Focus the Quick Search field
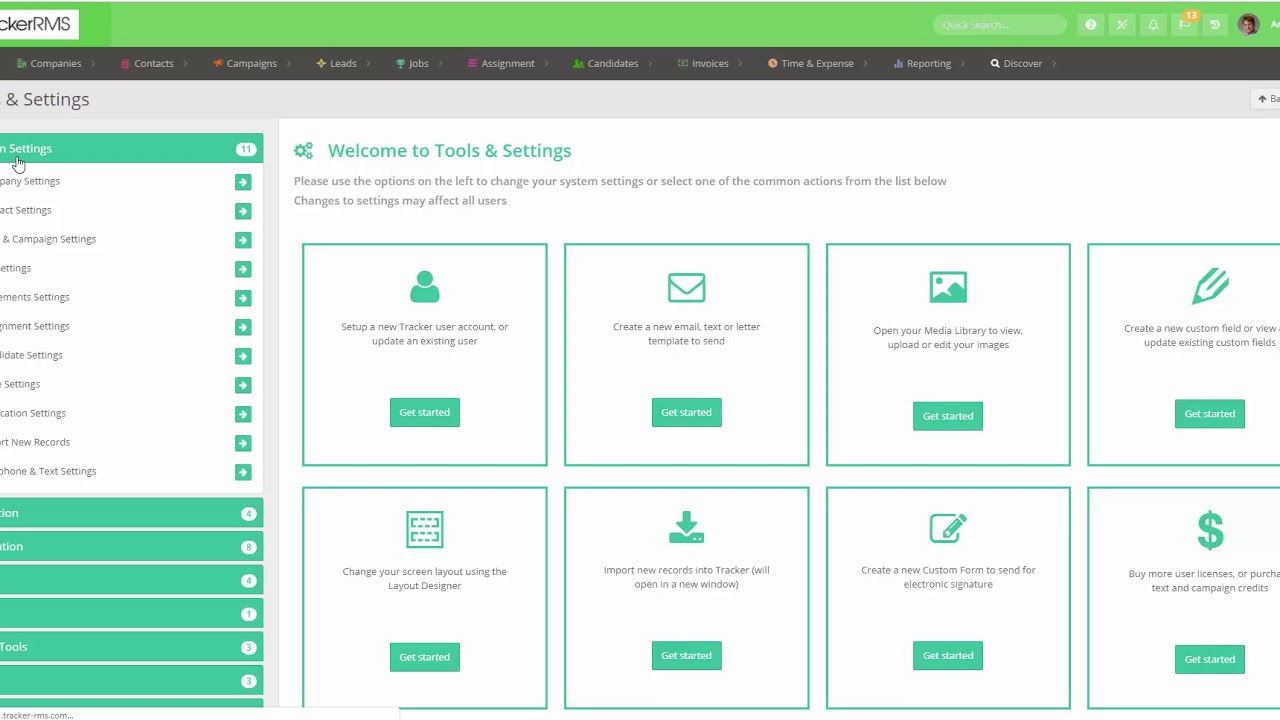Screen dimensions: 1280x720 1000,25
